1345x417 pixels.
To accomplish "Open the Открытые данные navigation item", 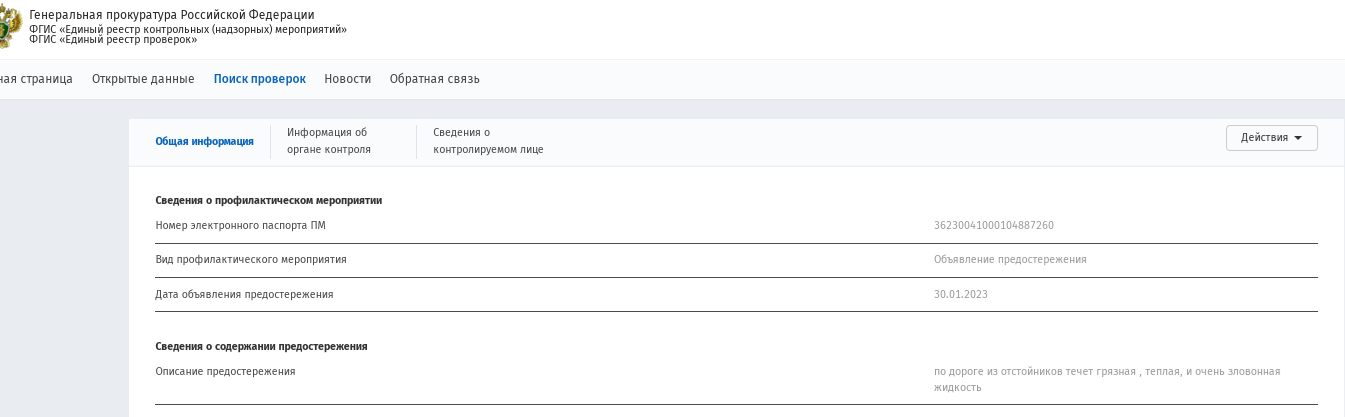I will [143, 79].
